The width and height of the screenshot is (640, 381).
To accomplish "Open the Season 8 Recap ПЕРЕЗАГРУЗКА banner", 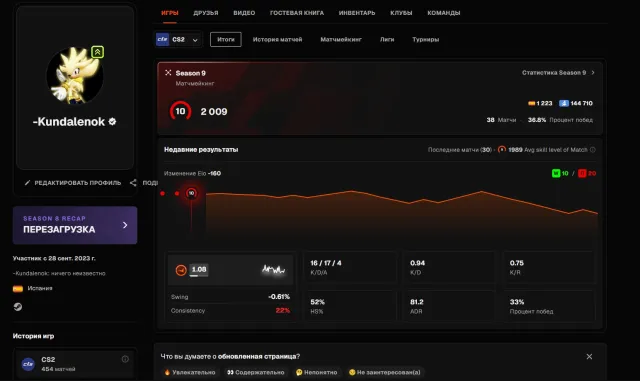I will tap(75, 225).
